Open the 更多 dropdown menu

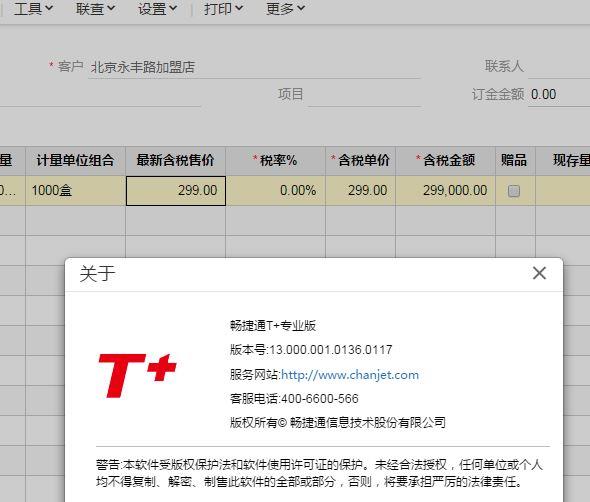click(286, 8)
